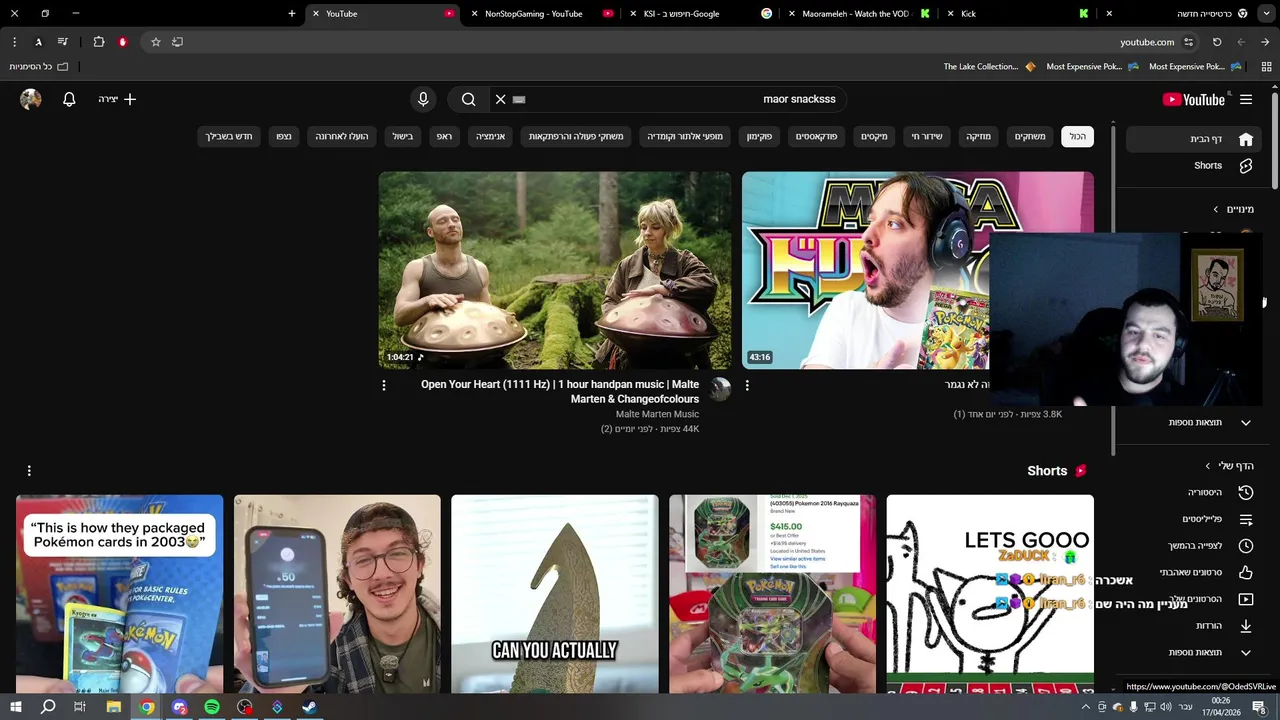This screenshot has width=1280, height=720.
Task: Open the Shorts shelf options menu
Action: pos(29,470)
